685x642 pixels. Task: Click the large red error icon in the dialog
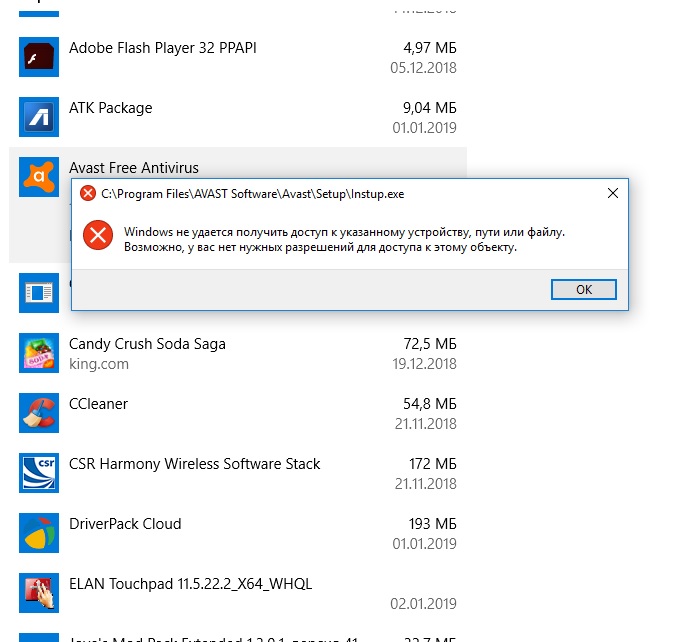[x=98, y=235]
